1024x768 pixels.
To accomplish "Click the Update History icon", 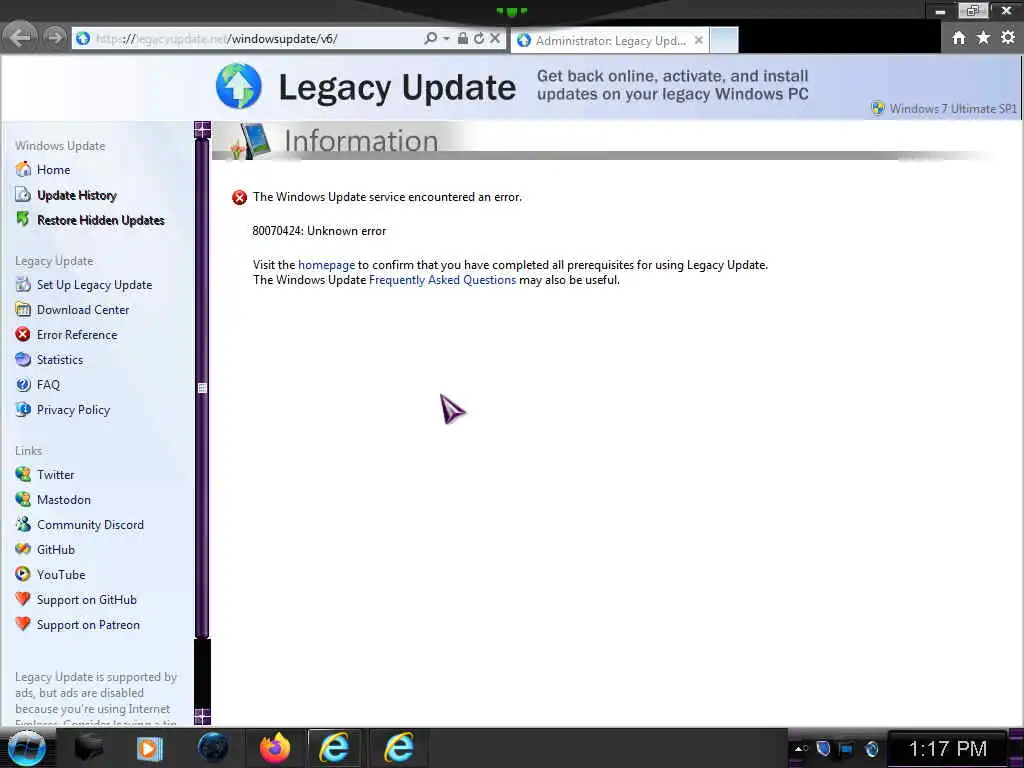I will [x=23, y=195].
